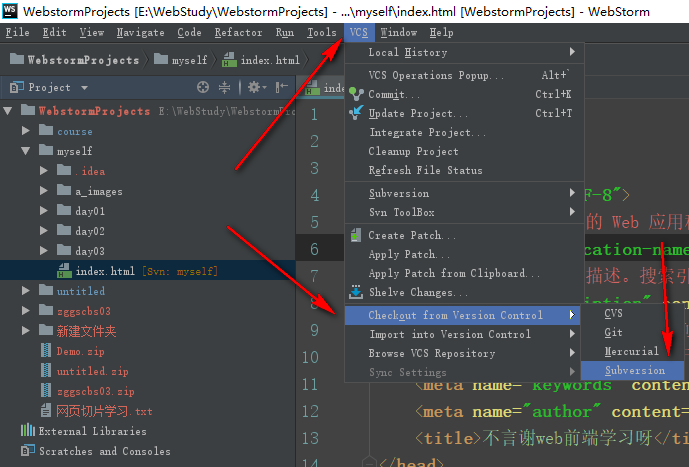
Task: Click the WebstormProjects breadcrumb folder icon
Action: click(x=17, y=59)
